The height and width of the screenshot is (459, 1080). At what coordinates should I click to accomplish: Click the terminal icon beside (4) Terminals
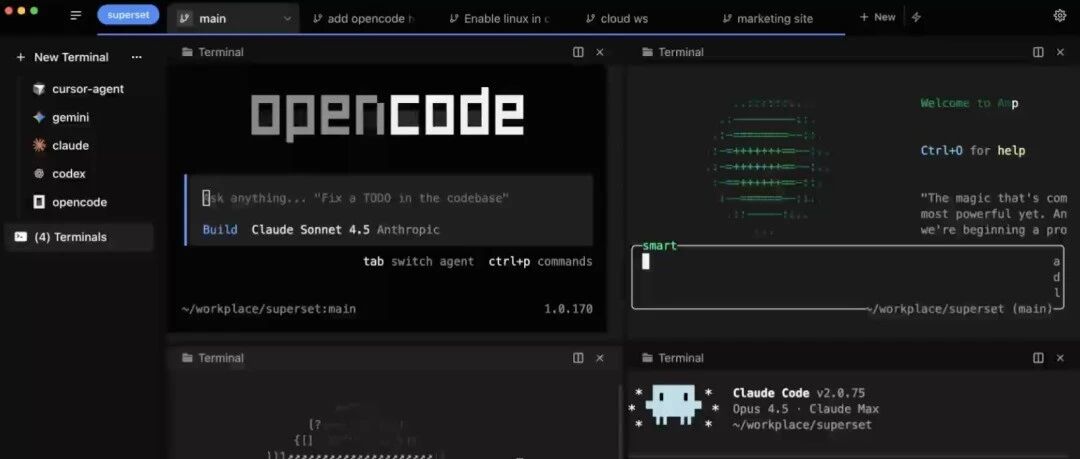point(21,236)
